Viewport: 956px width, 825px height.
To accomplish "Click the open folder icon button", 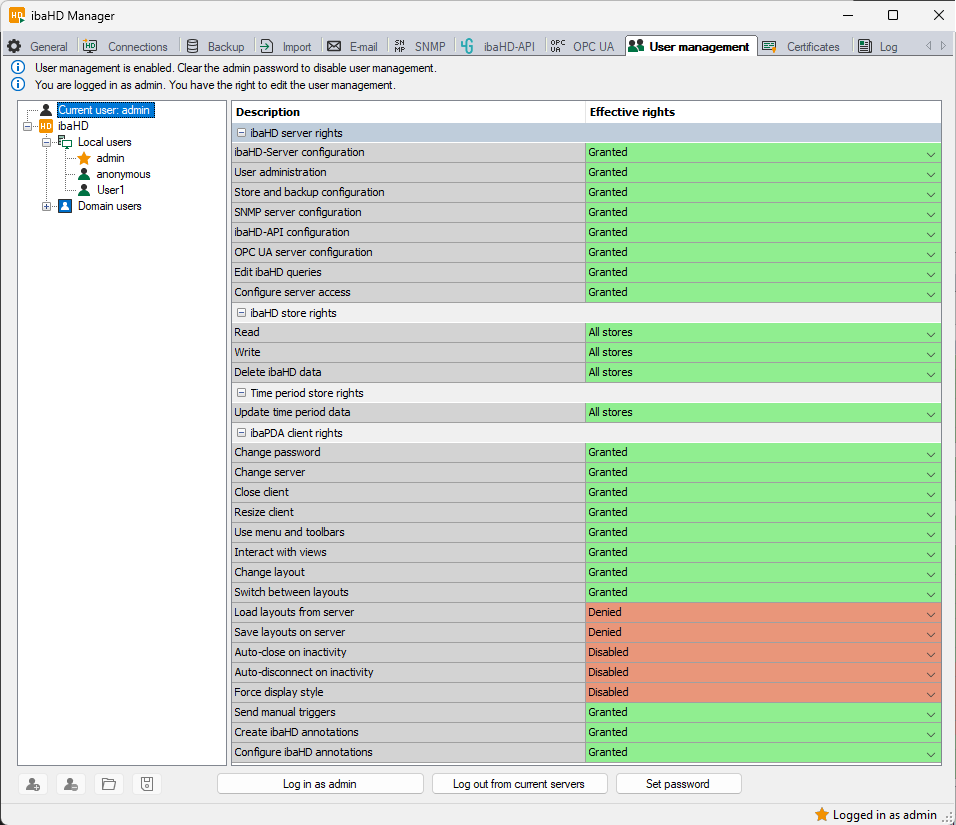I will coord(109,784).
